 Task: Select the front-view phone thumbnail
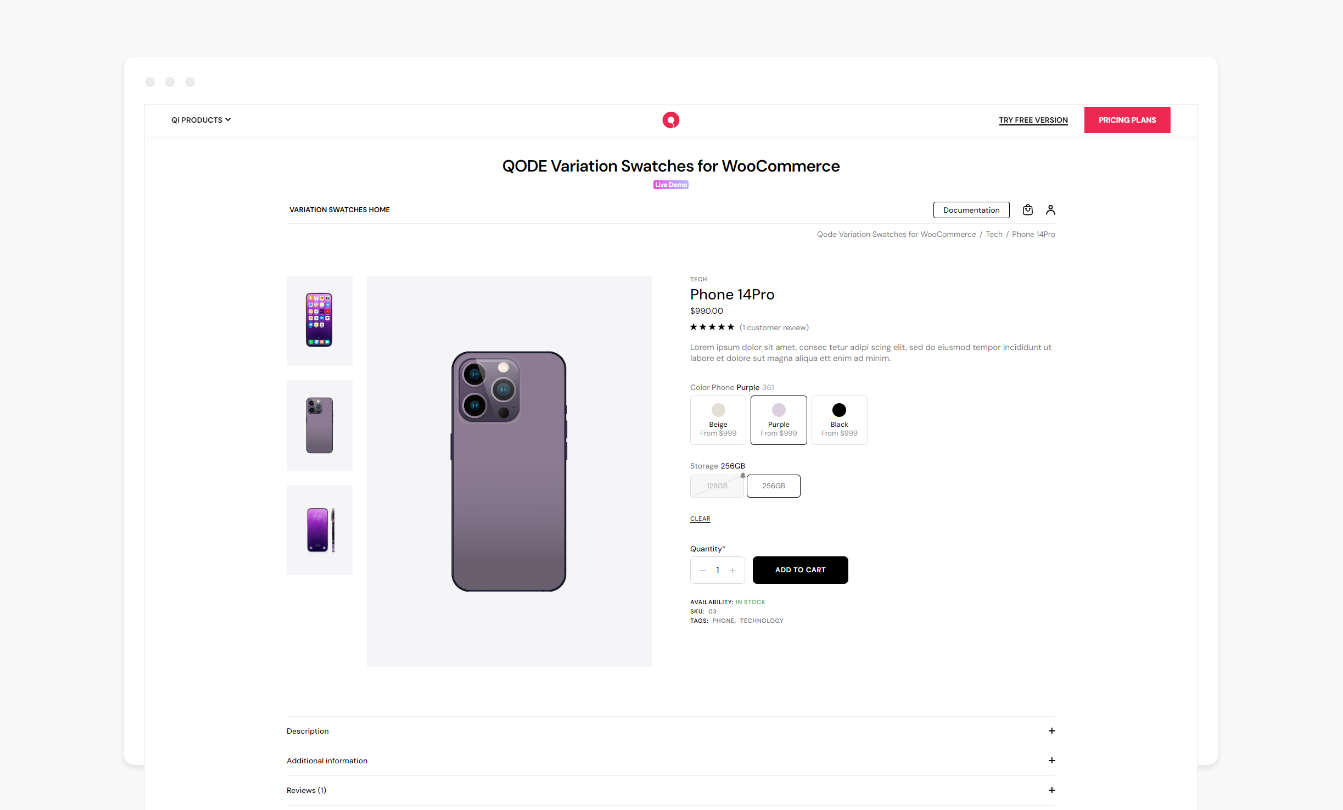tap(319, 320)
